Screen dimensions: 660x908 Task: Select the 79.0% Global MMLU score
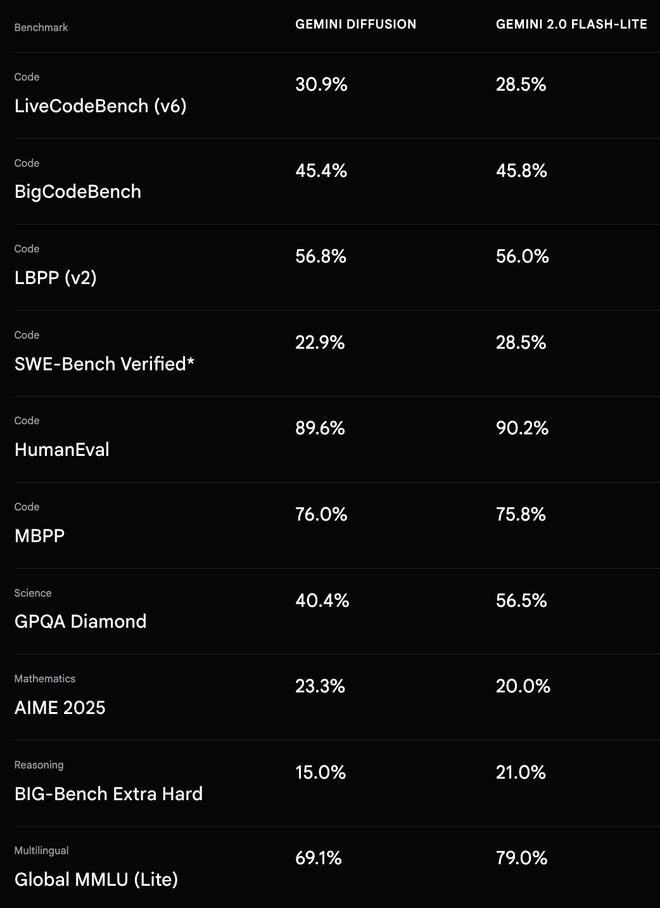(521, 859)
